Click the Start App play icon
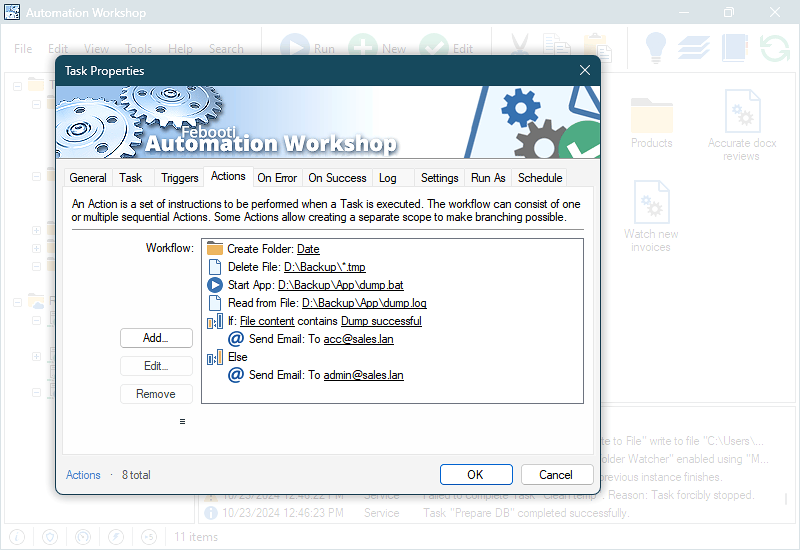 [x=215, y=285]
